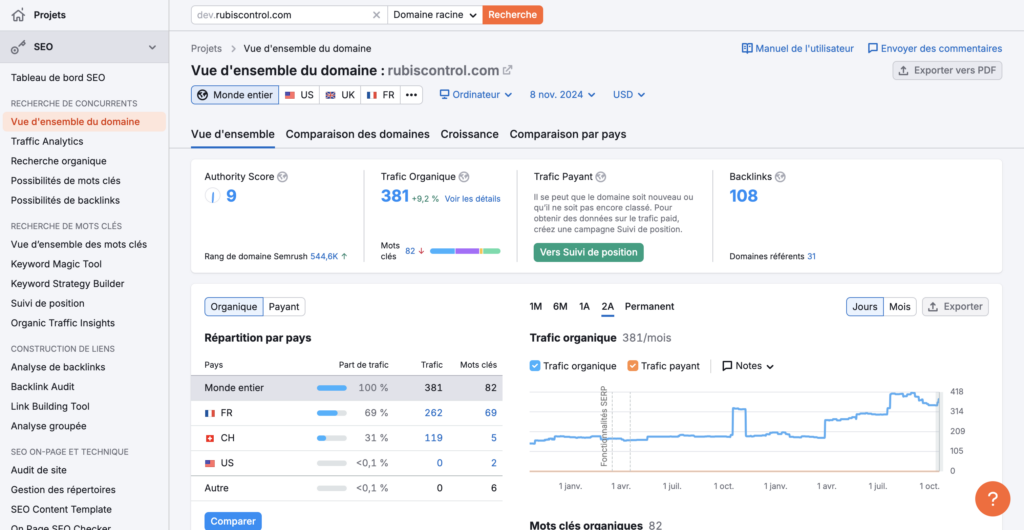Image resolution: width=1024 pixels, height=530 pixels.
Task: Open the USD currency dropdown
Action: click(x=629, y=95)
